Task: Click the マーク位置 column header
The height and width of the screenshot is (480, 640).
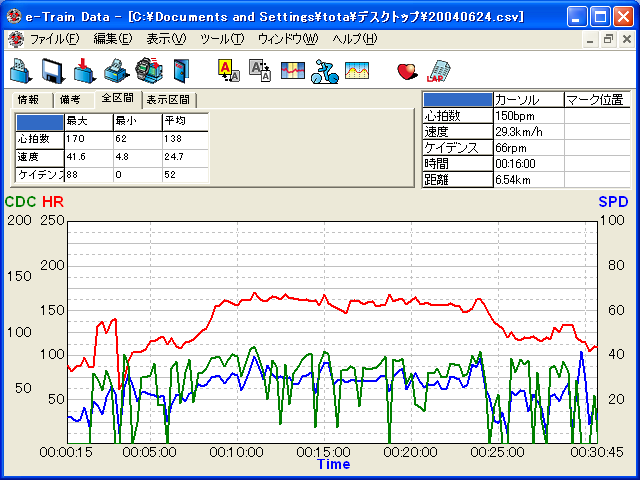Action: coord(595,100)
